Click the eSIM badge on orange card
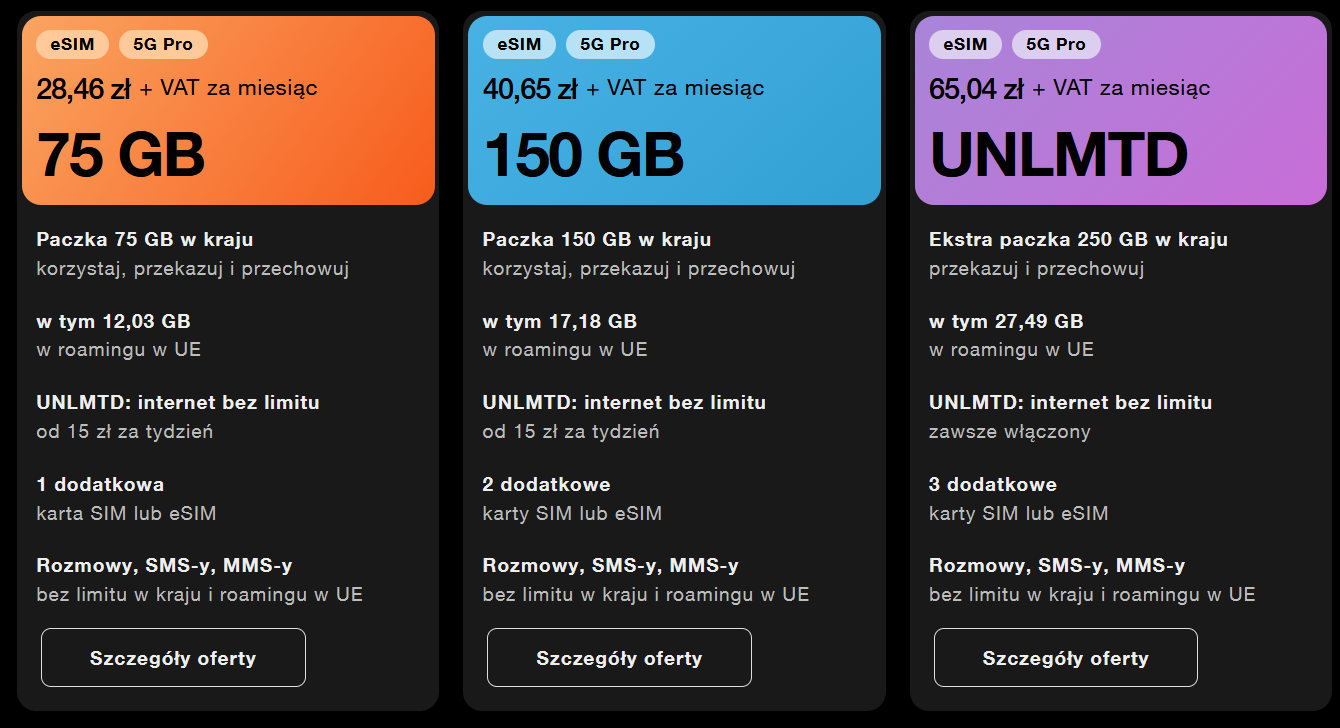 [x=73, y=44]
